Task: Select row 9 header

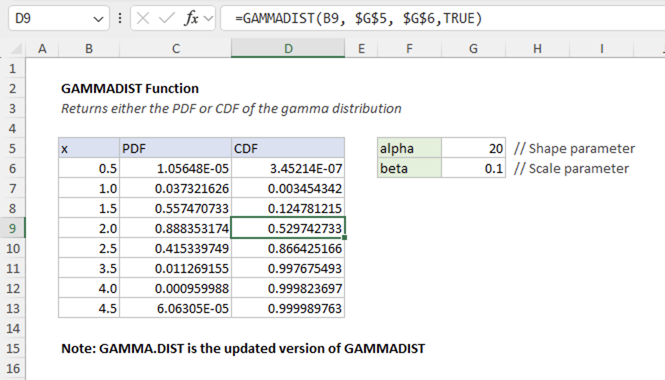Action: pos(13,228)
